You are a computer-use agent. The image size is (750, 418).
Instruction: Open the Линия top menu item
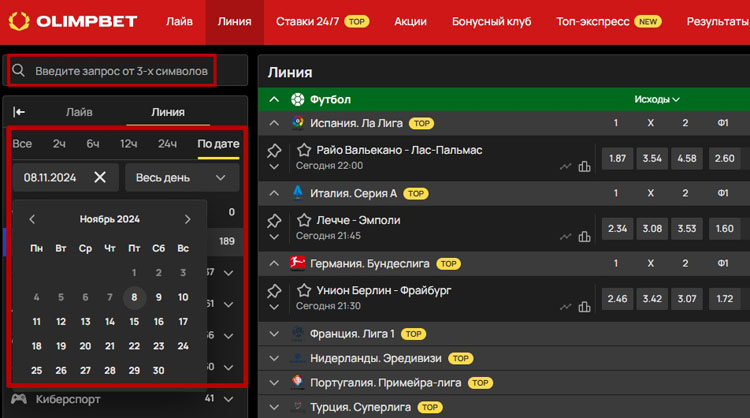pyautogui.click(x=234, y=22)
